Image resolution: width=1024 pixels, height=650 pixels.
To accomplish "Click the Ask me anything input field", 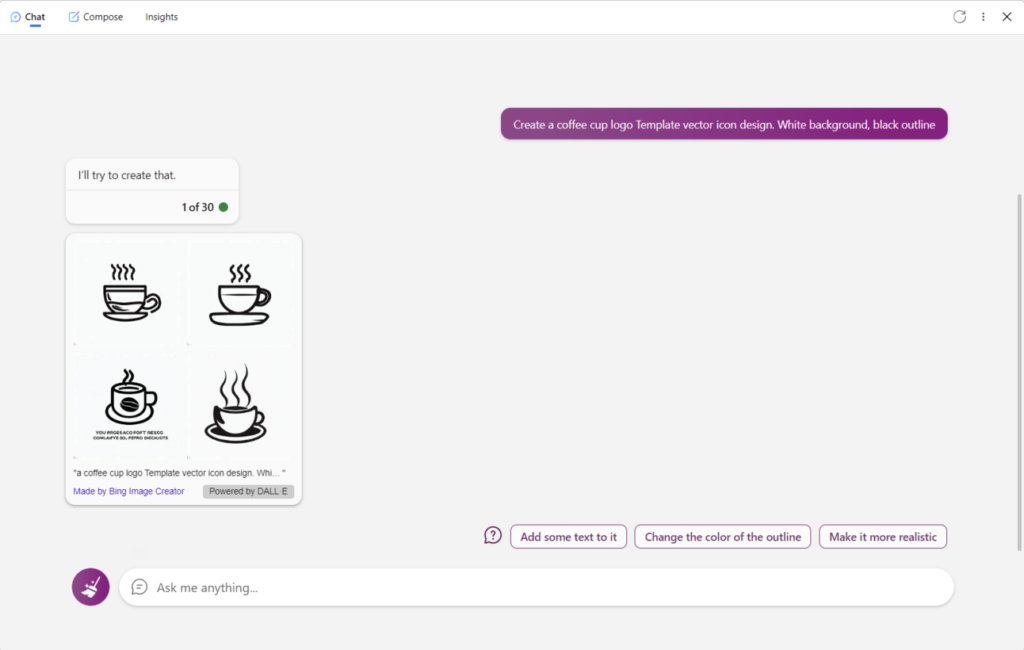I will [x=536, y=587].
